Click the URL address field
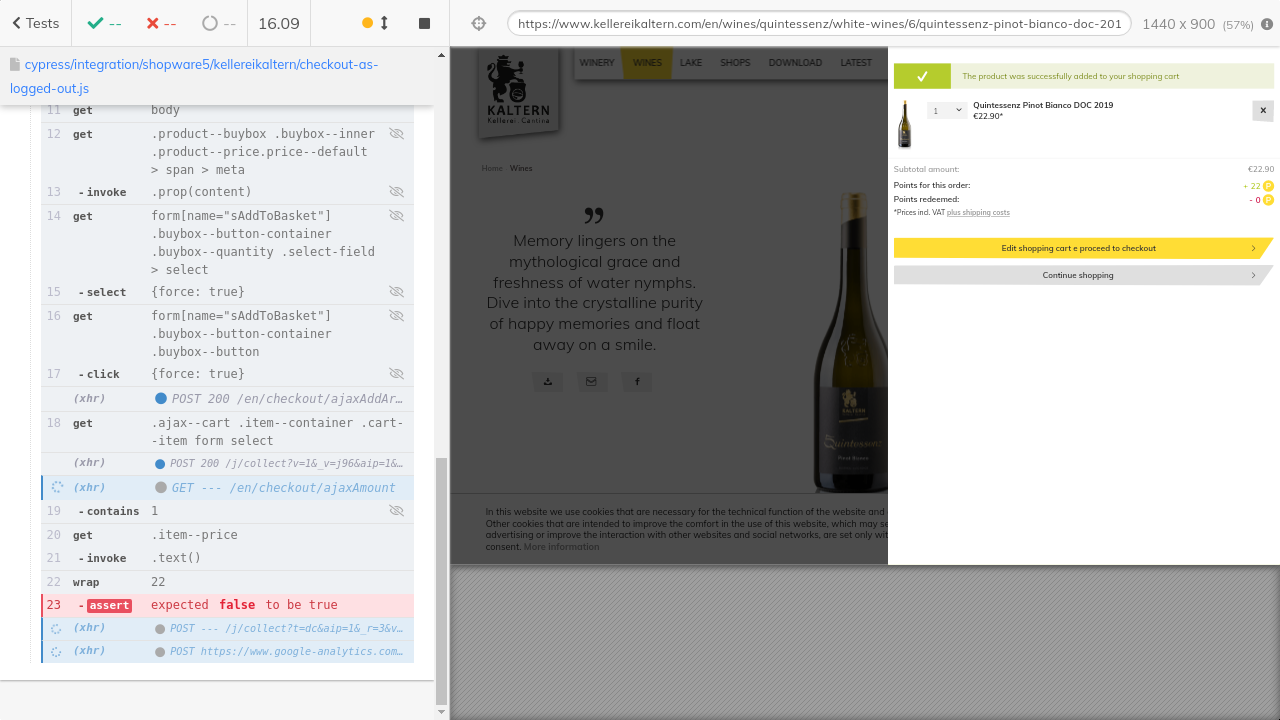This screenshot has height=720, width=1280. tap(818, 24)
